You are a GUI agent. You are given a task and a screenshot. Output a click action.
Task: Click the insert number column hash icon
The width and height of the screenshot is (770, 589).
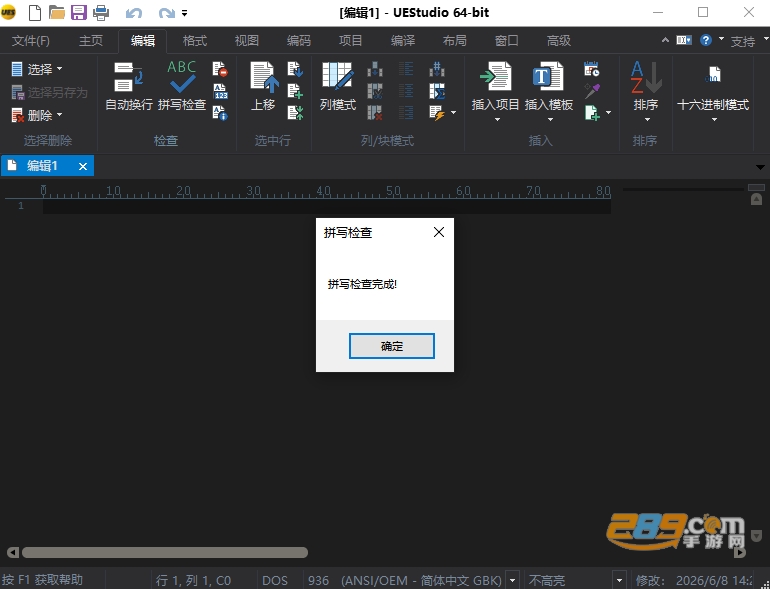437,69
